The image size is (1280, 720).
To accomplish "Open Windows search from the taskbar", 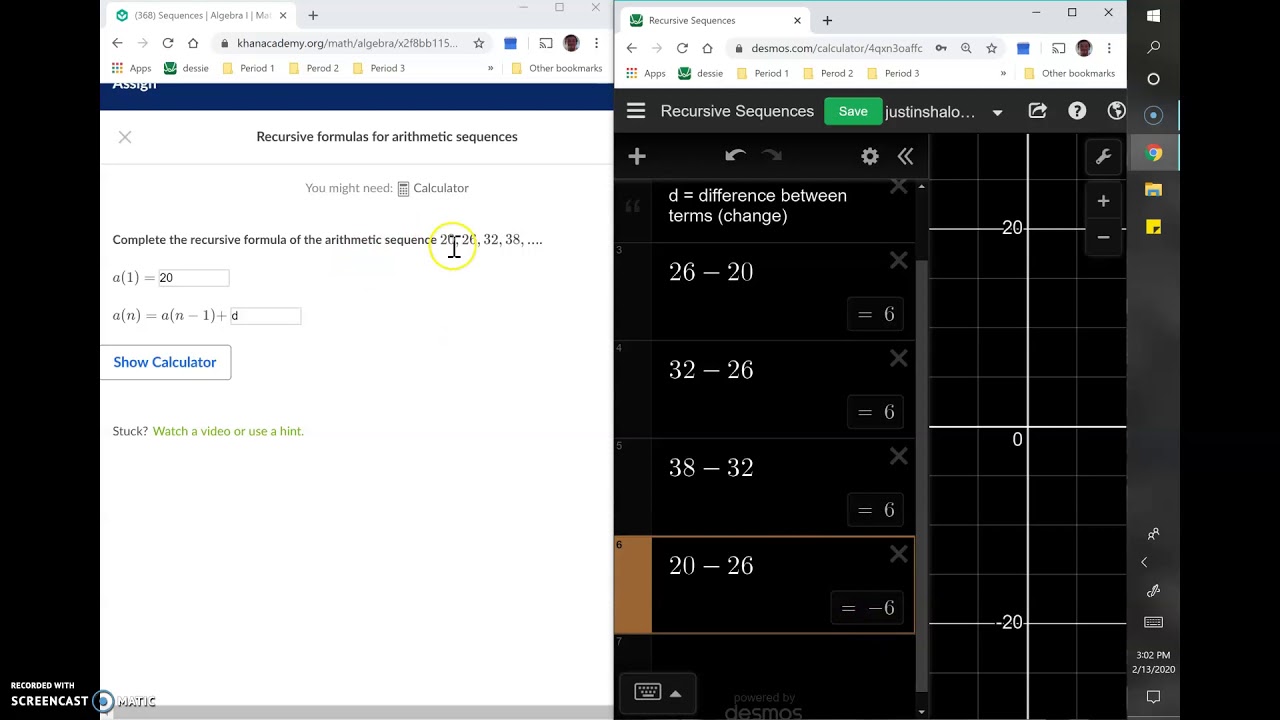I will pos(1153,47).
